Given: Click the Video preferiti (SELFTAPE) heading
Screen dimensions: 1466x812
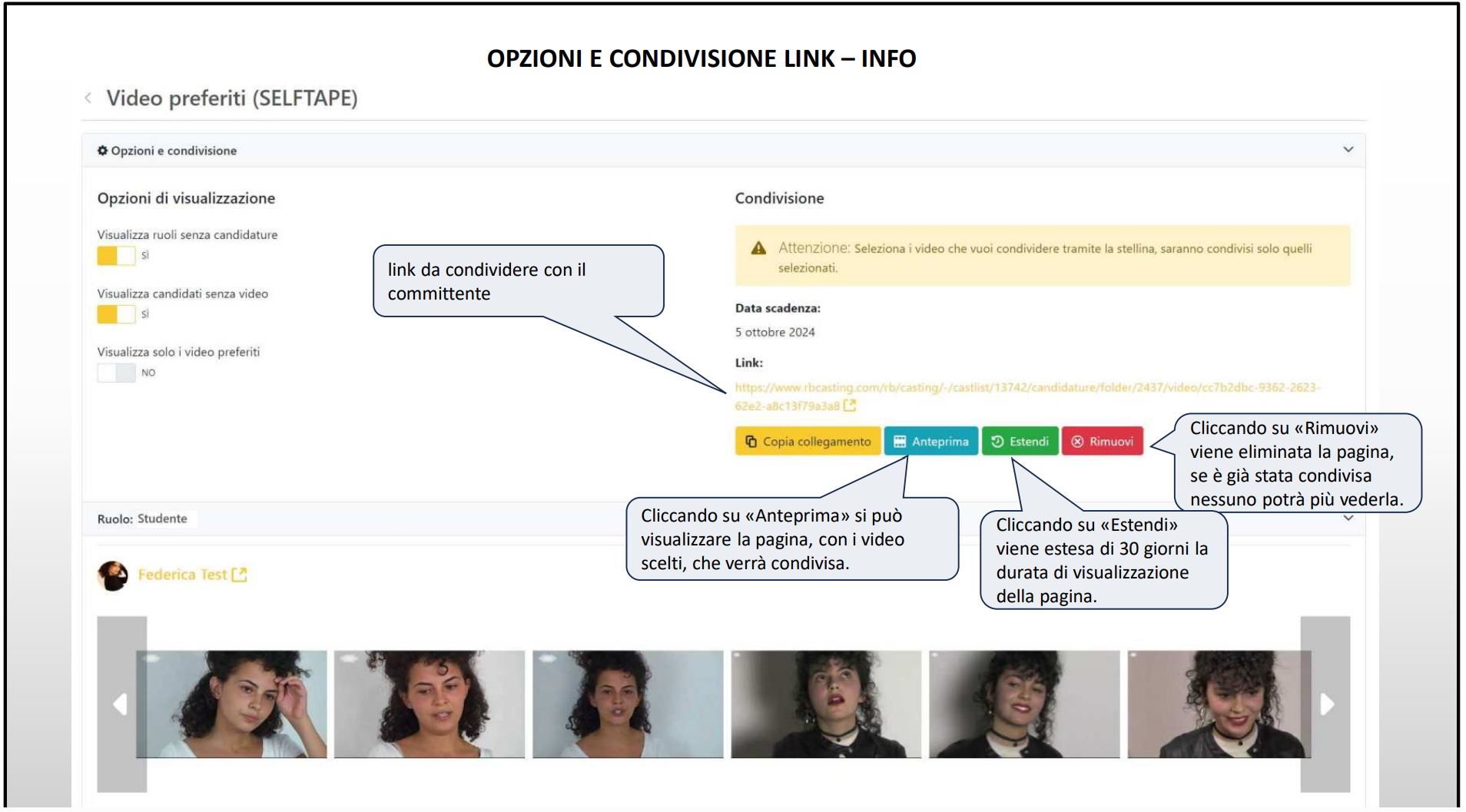Looking at the screenshot, I should [232, 98].
